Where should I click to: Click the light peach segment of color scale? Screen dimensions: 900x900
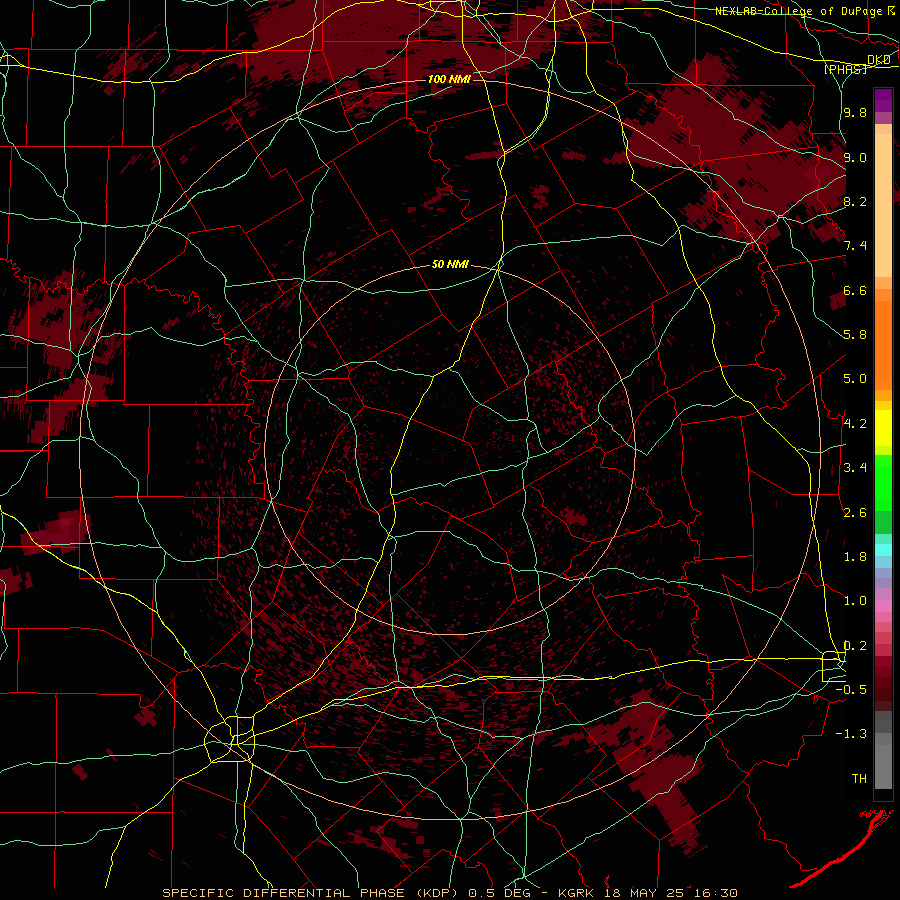point(883,205)
